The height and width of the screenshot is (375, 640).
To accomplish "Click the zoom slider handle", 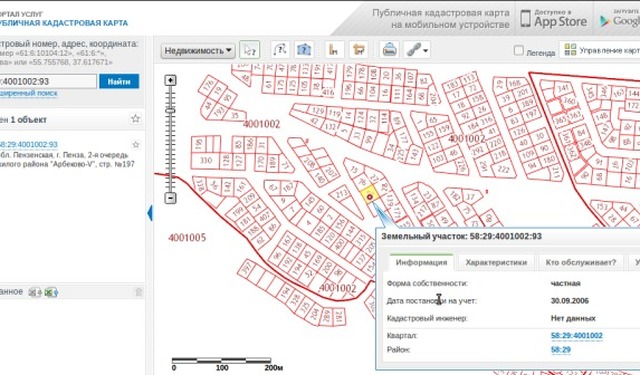I will (170, 110).
